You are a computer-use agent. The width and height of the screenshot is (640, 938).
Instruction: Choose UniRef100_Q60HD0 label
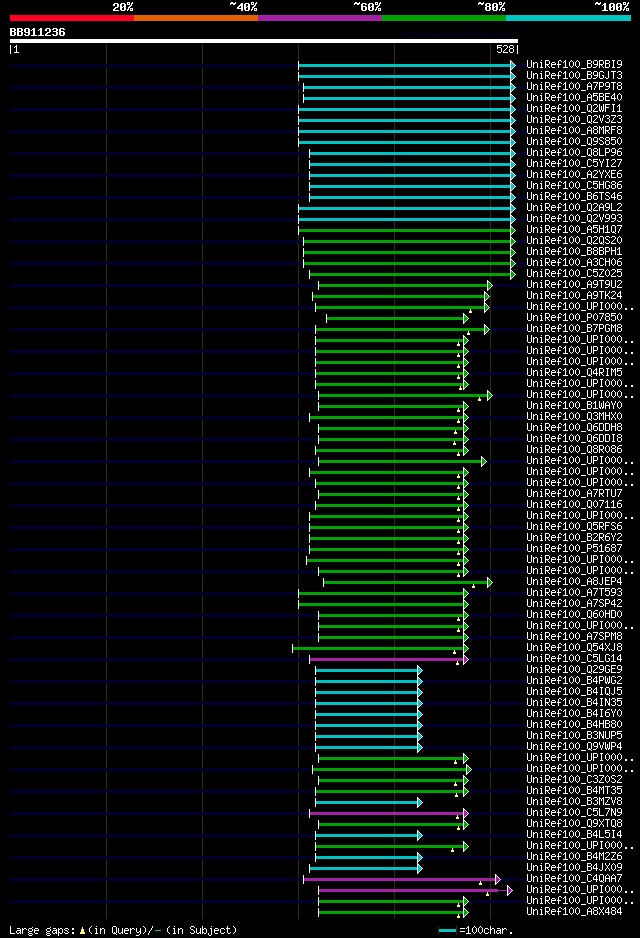[x=574, y=614]
